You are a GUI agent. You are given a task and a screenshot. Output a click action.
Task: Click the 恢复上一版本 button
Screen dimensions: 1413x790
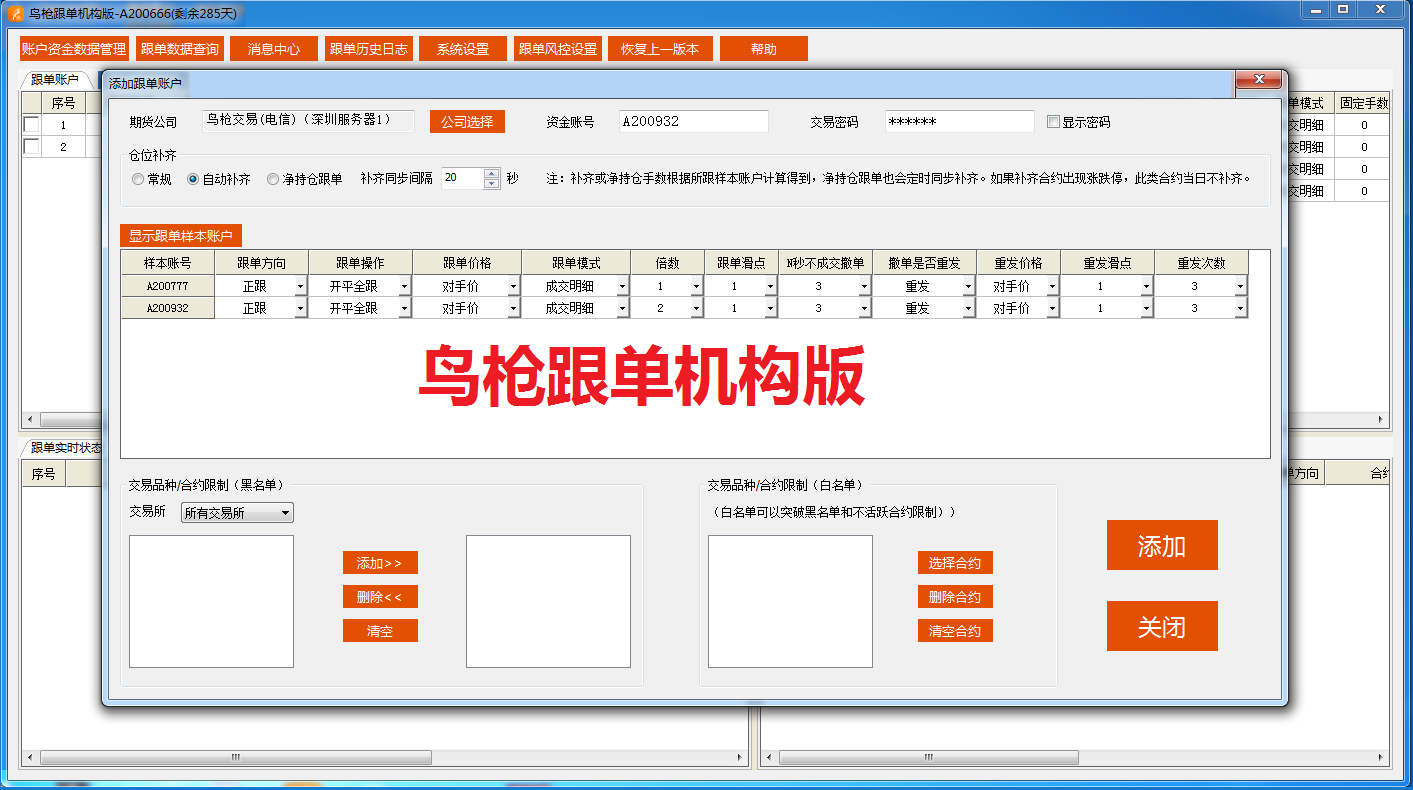pos(660,49)
